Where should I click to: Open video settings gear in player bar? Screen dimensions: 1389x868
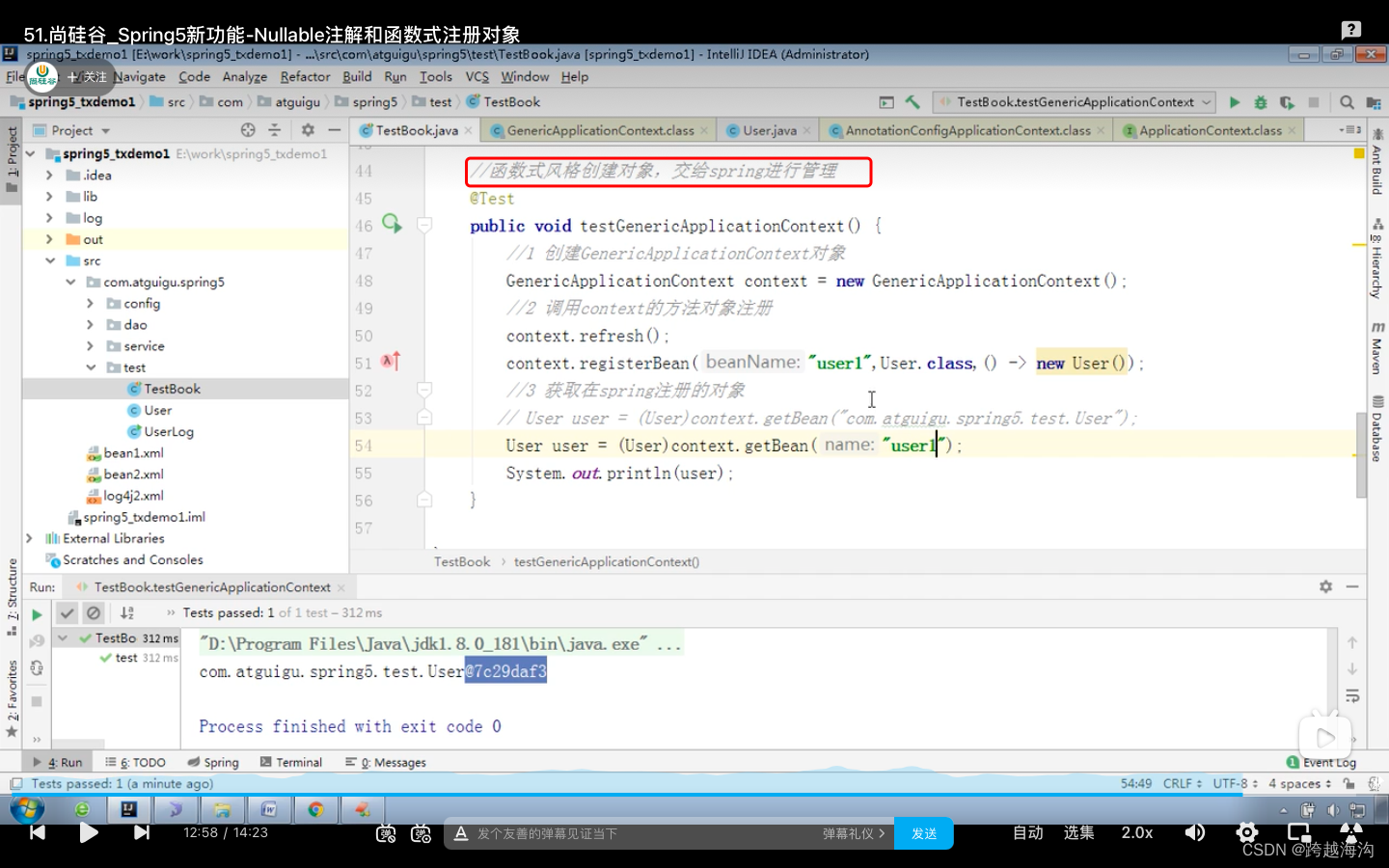[x=1247, y=832]
